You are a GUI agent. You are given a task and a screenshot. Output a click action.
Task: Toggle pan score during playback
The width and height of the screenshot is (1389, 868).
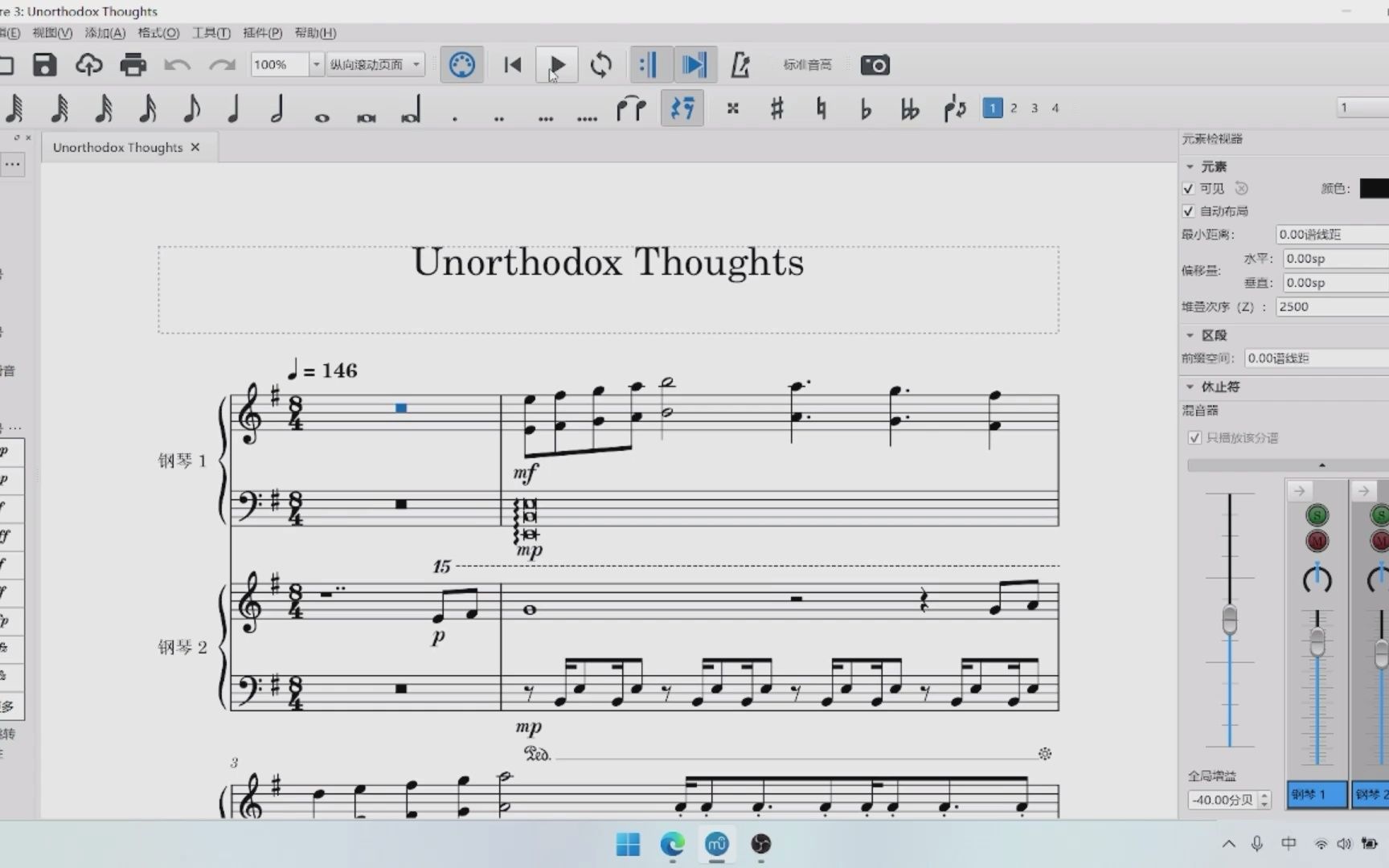(x=694, y=64)
